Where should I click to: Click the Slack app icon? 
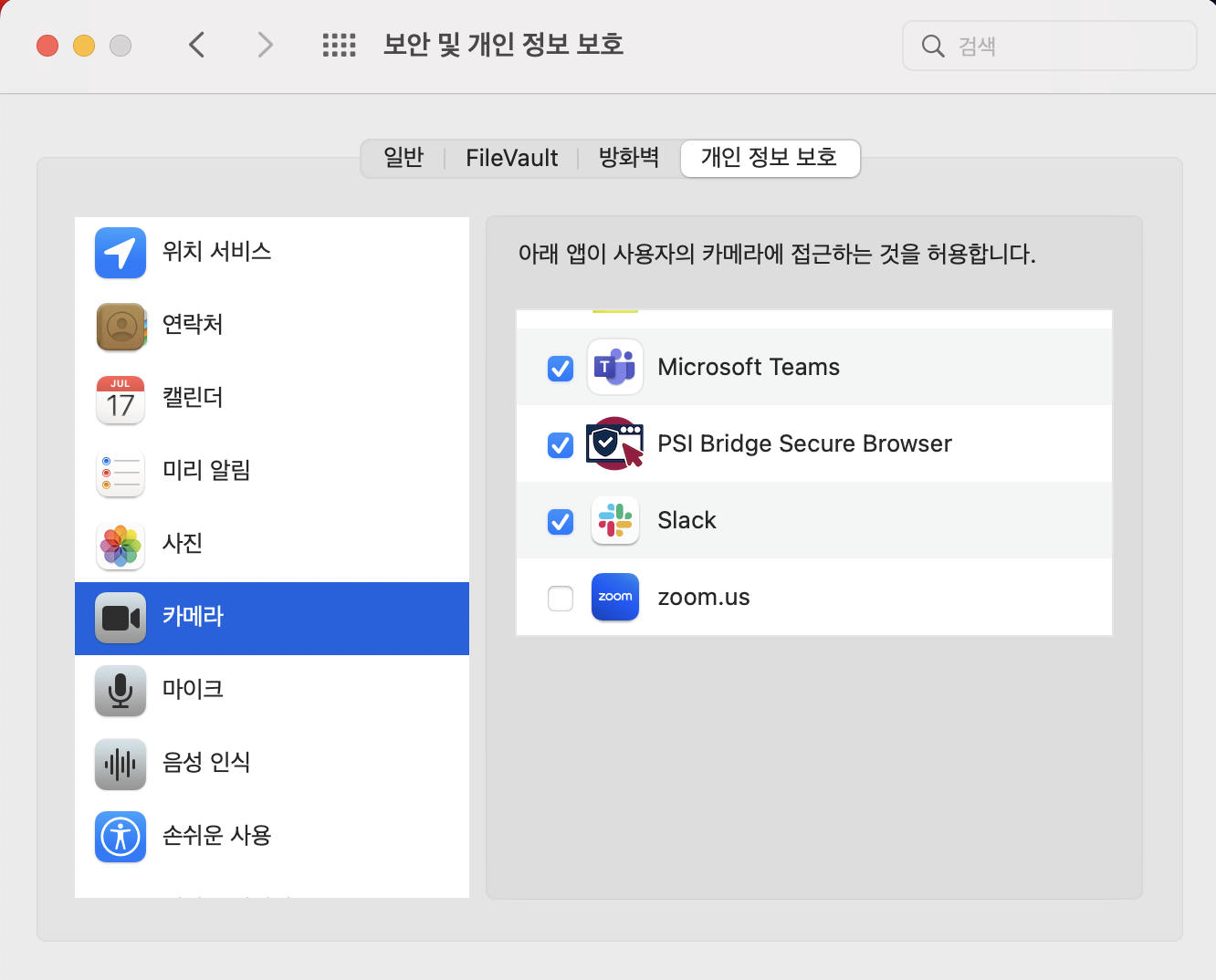[615, 520]
